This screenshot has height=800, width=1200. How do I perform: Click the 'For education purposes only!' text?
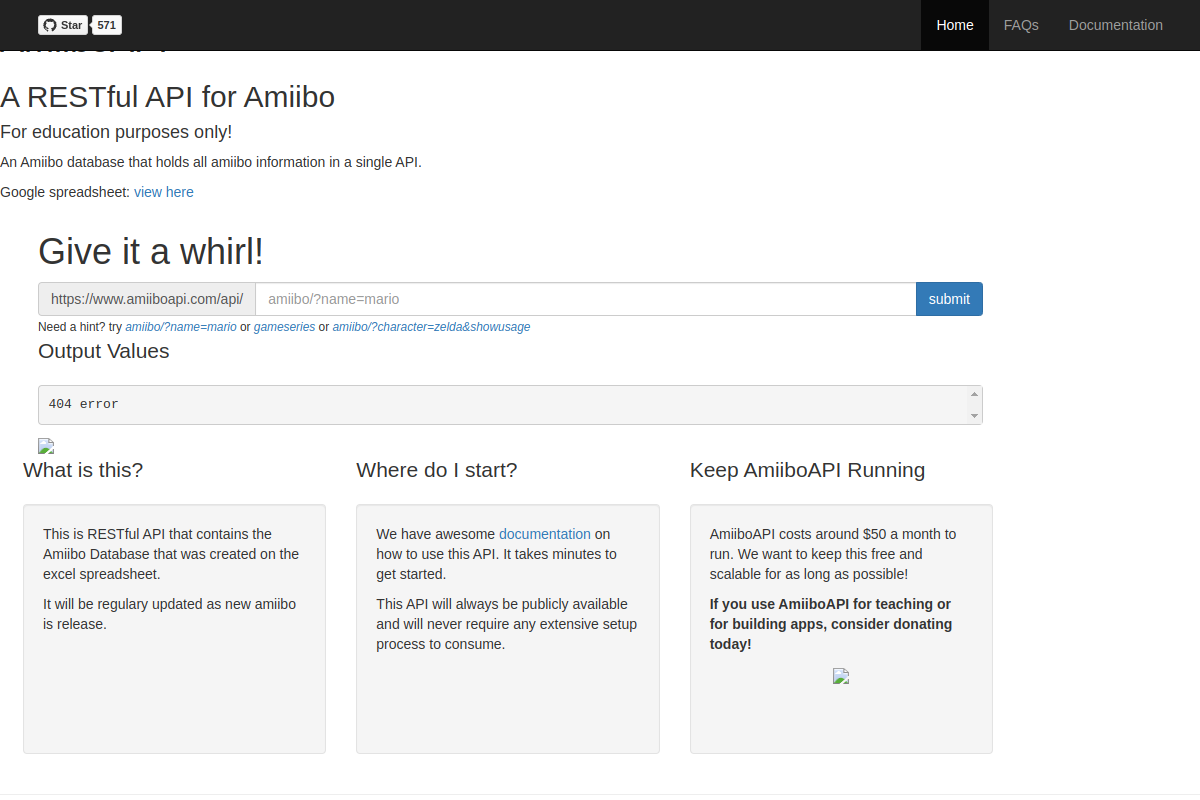click(x=116, y=132)
